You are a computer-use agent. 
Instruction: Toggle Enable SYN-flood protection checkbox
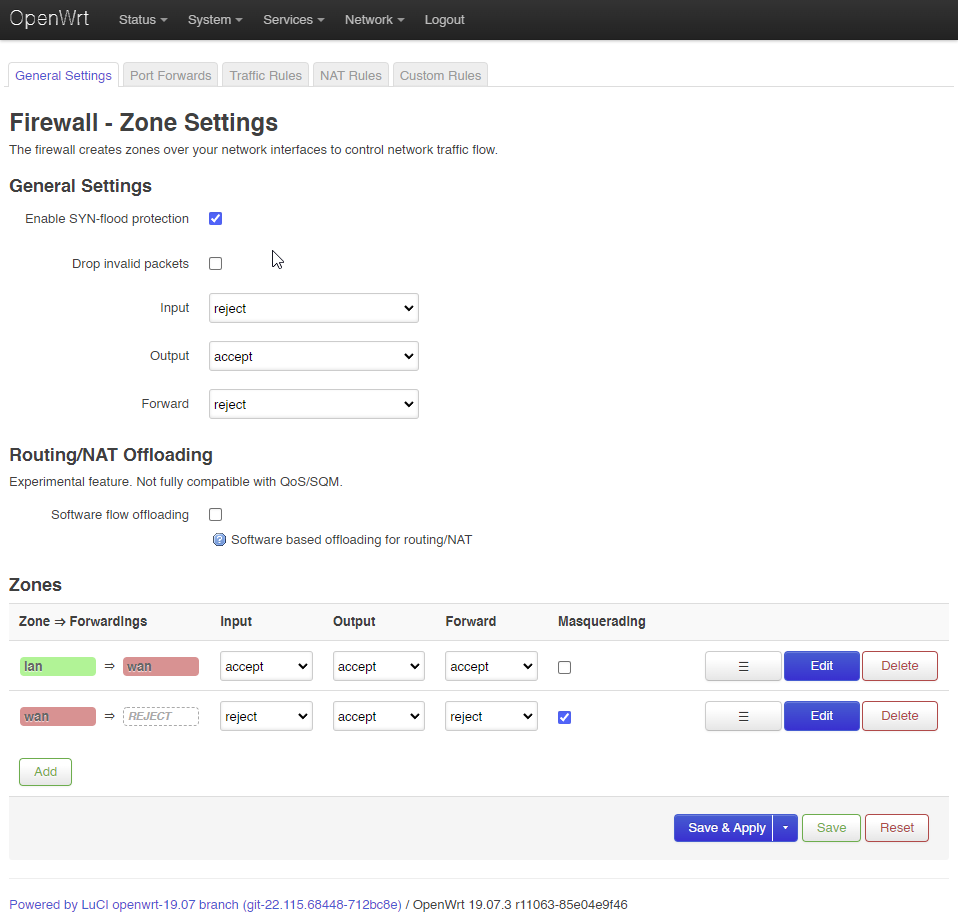pos(216,219)
